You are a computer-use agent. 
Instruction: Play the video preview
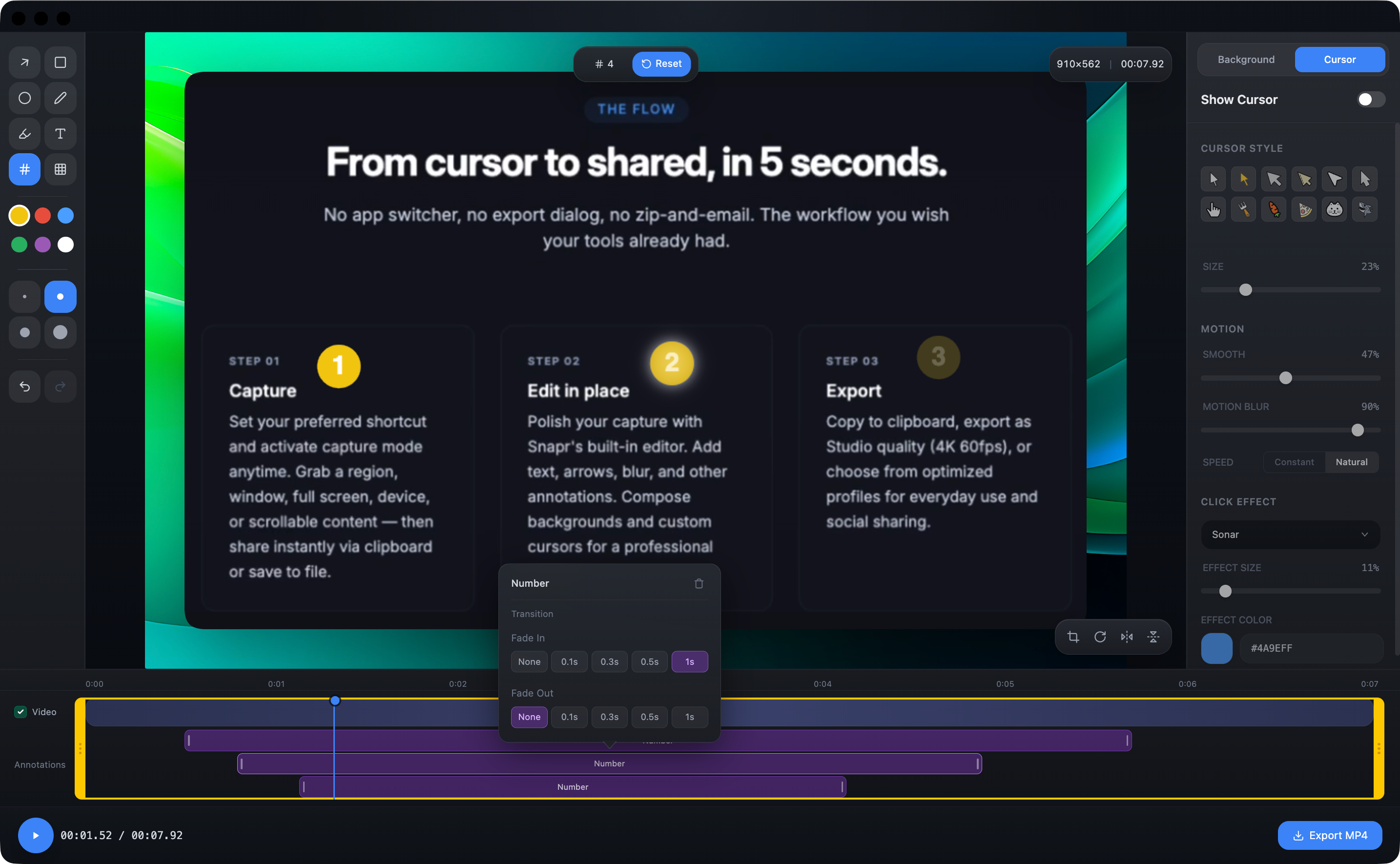36,835
